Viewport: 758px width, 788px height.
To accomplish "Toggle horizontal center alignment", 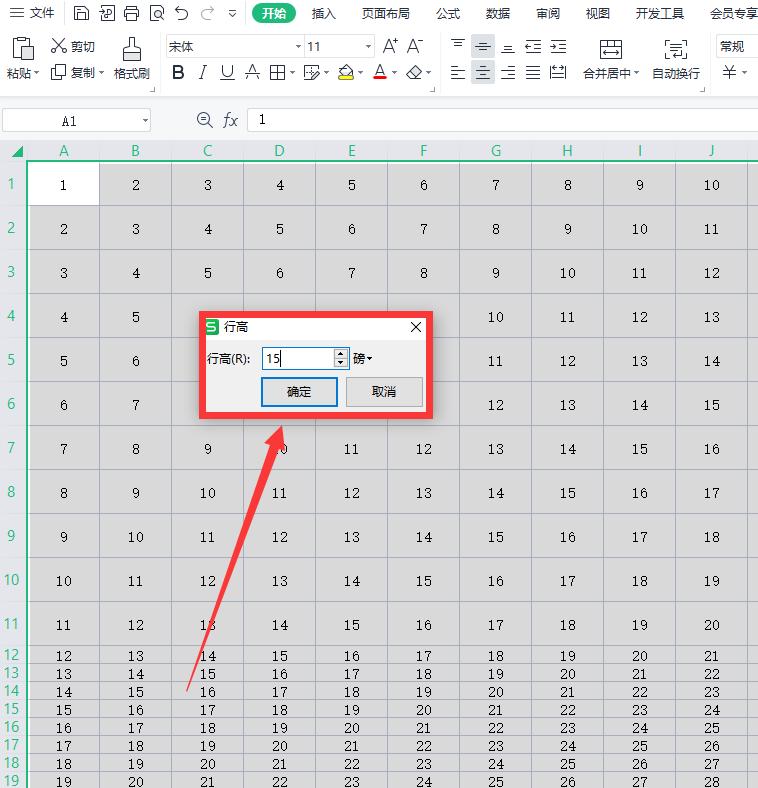I will (483, 73).
